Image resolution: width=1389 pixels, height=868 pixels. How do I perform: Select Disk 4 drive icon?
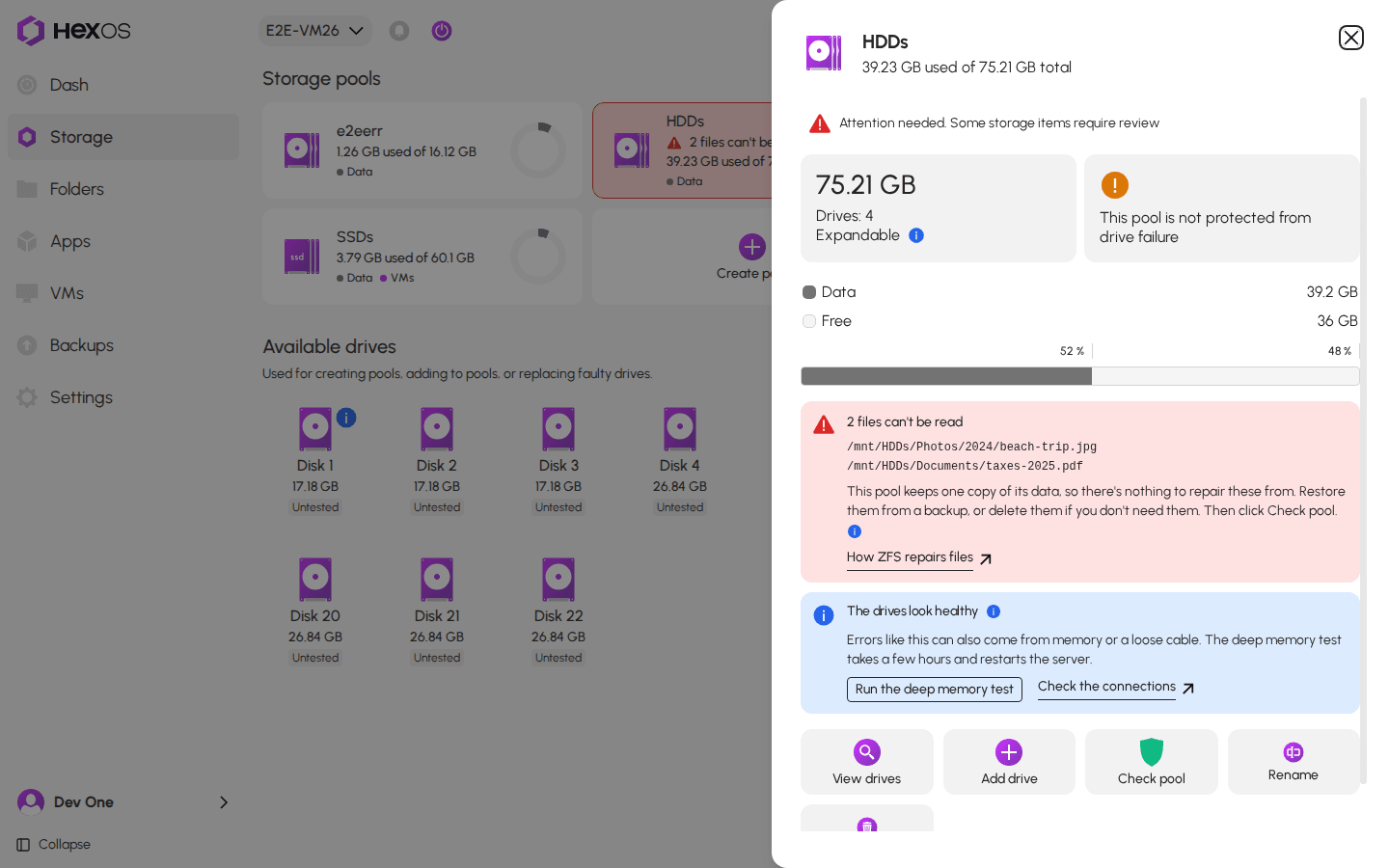click(x=680, y=429)
